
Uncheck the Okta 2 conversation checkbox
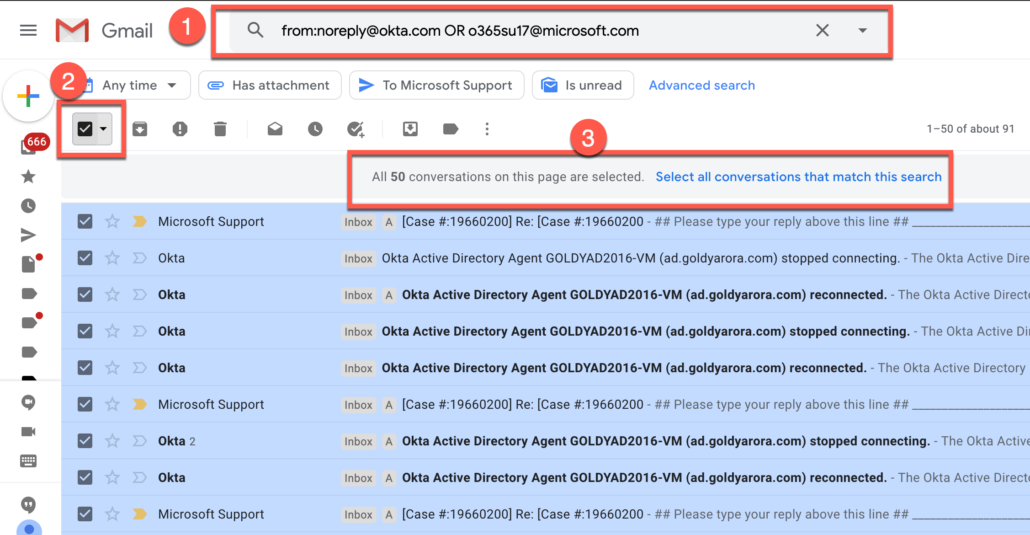click(x=85, y=441)
